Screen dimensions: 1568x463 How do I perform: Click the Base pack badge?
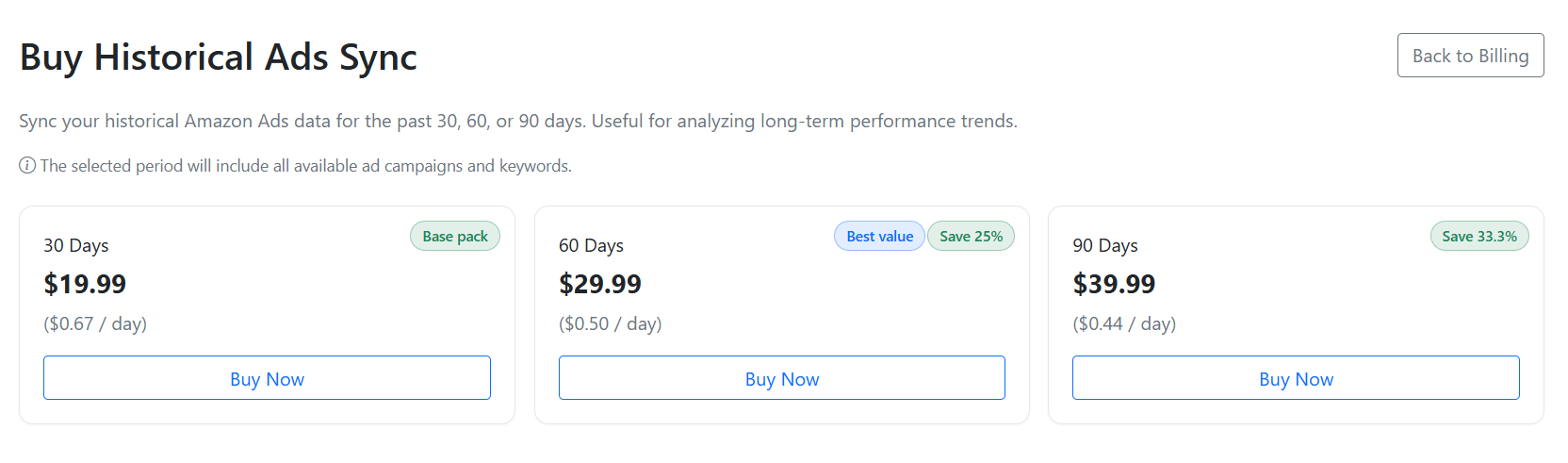pyautogui.click(x=455, y=237)
